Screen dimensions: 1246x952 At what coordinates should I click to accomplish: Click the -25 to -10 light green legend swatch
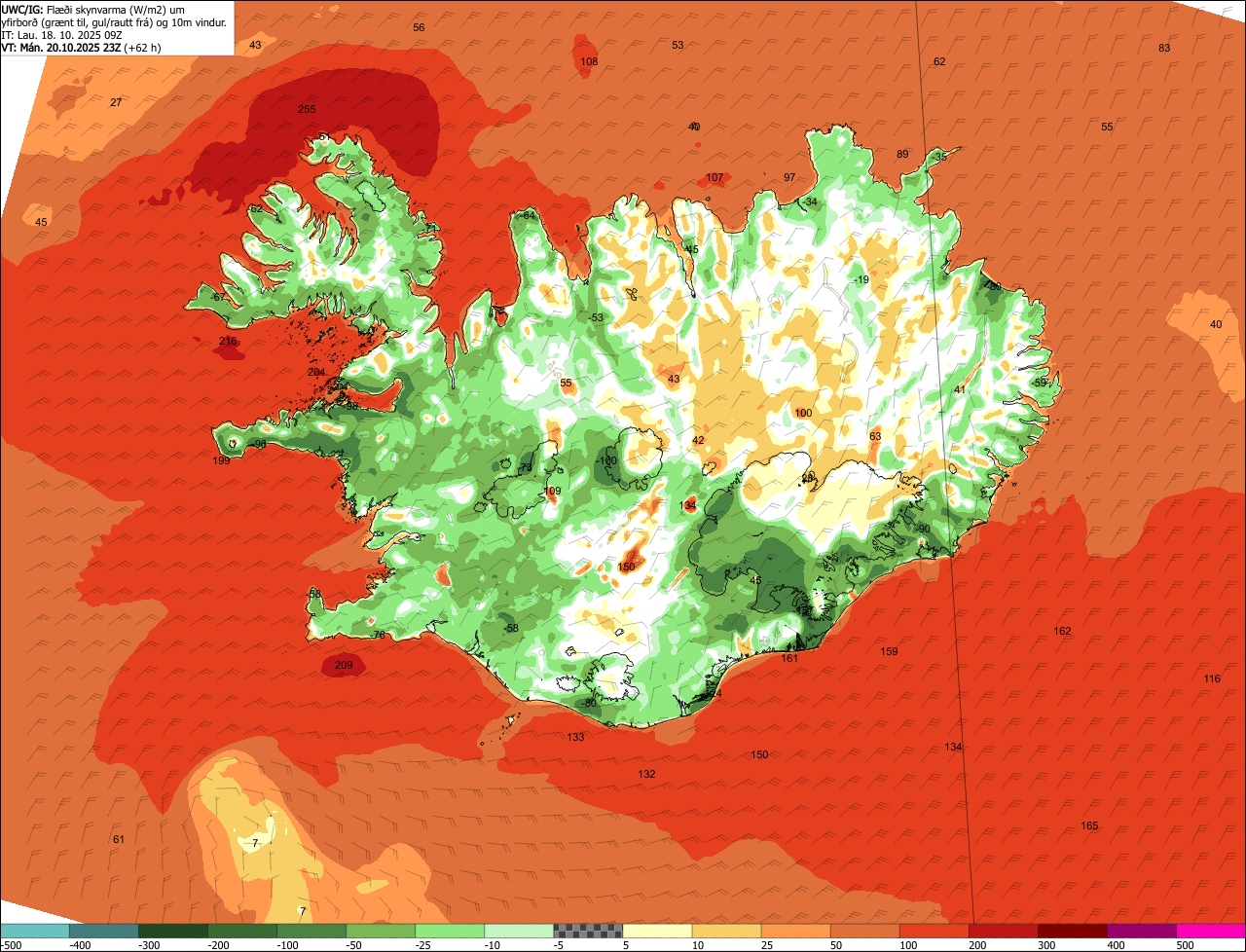(x=450, y=931)
